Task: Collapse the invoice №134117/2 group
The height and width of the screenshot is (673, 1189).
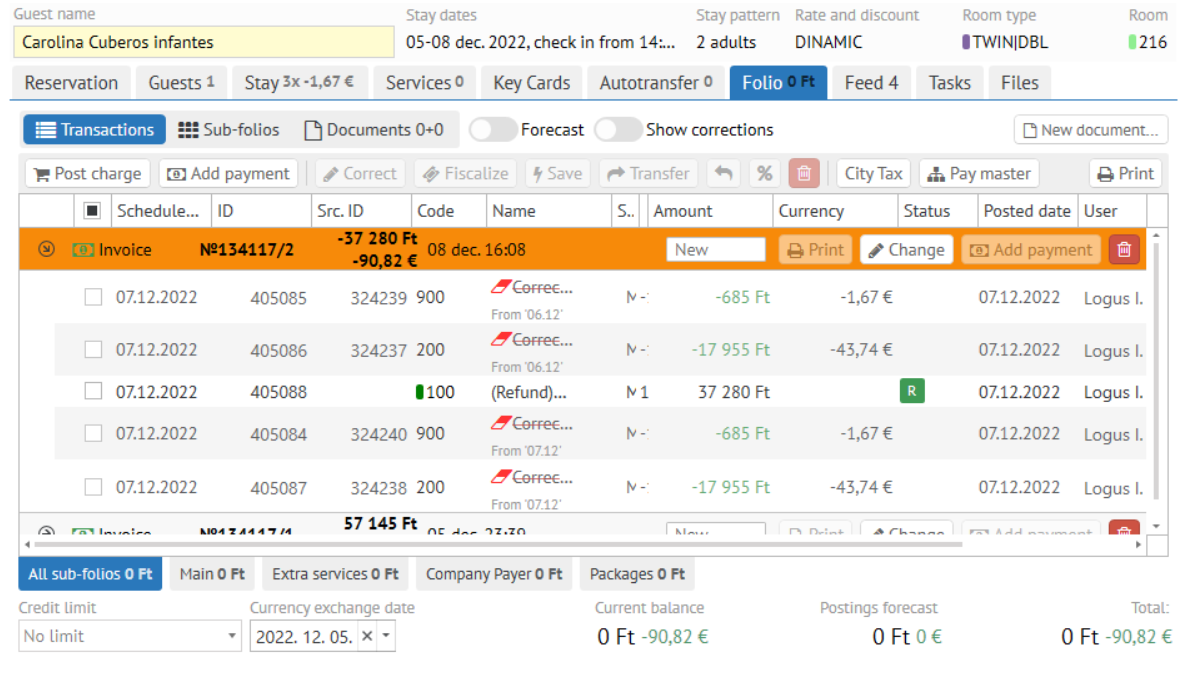Action: point(46,250)
